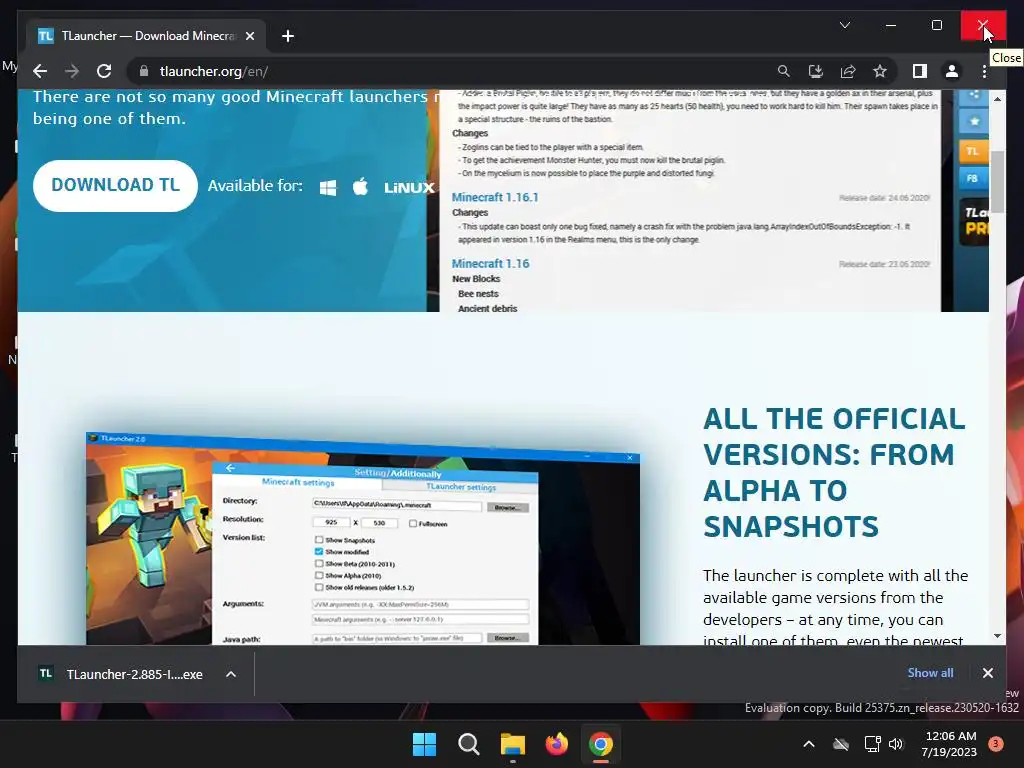Open the Minecraft 1.16.1 changelog link
The image size is (1024, 768).
(495, 197)
